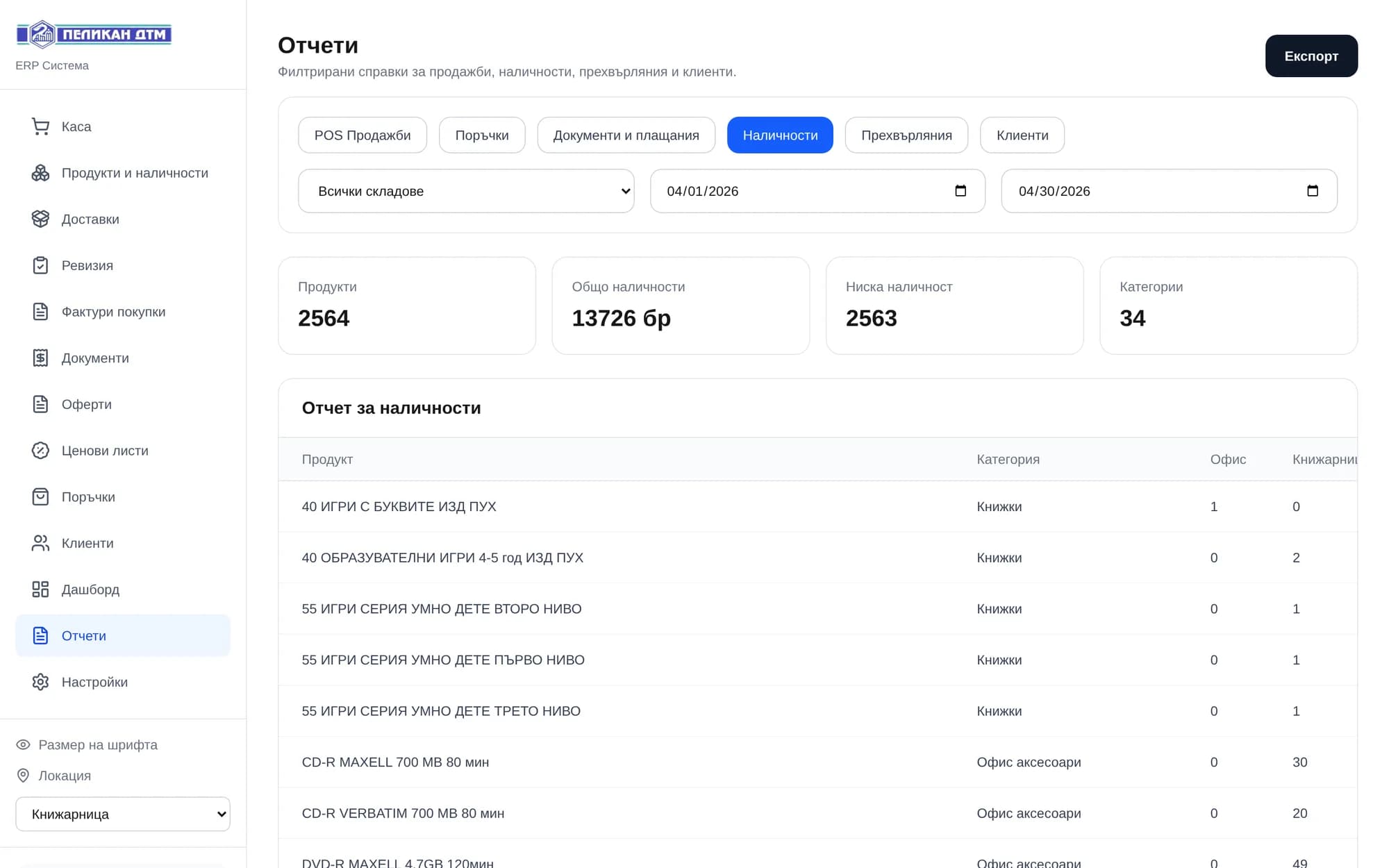The image size is (1389, 868).
Task: Click the Клиенти people icon in the sidebar
Action: tap(40, 543)
